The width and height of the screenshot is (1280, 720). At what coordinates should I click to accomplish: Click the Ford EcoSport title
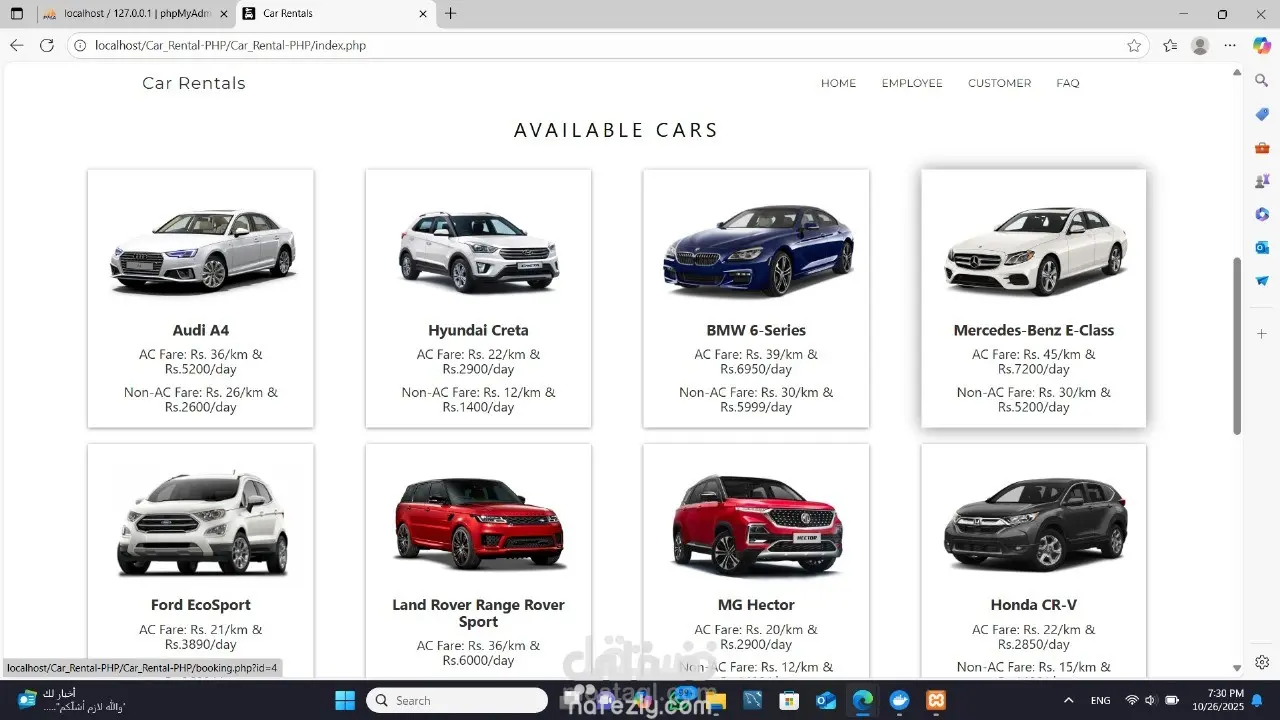pyautogui.click(x=201, y=605)
